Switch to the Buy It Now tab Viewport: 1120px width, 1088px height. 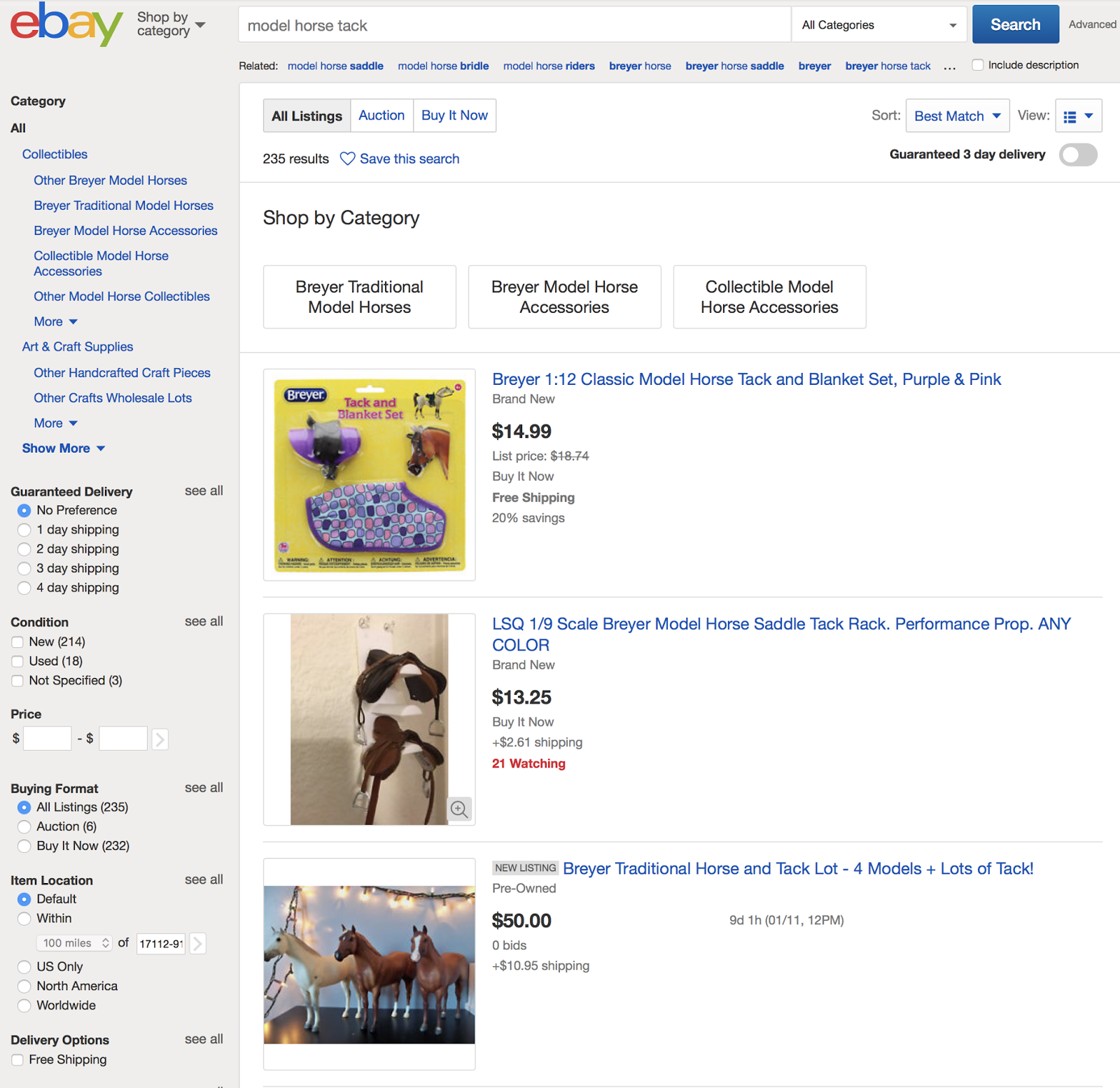(454, 115)
